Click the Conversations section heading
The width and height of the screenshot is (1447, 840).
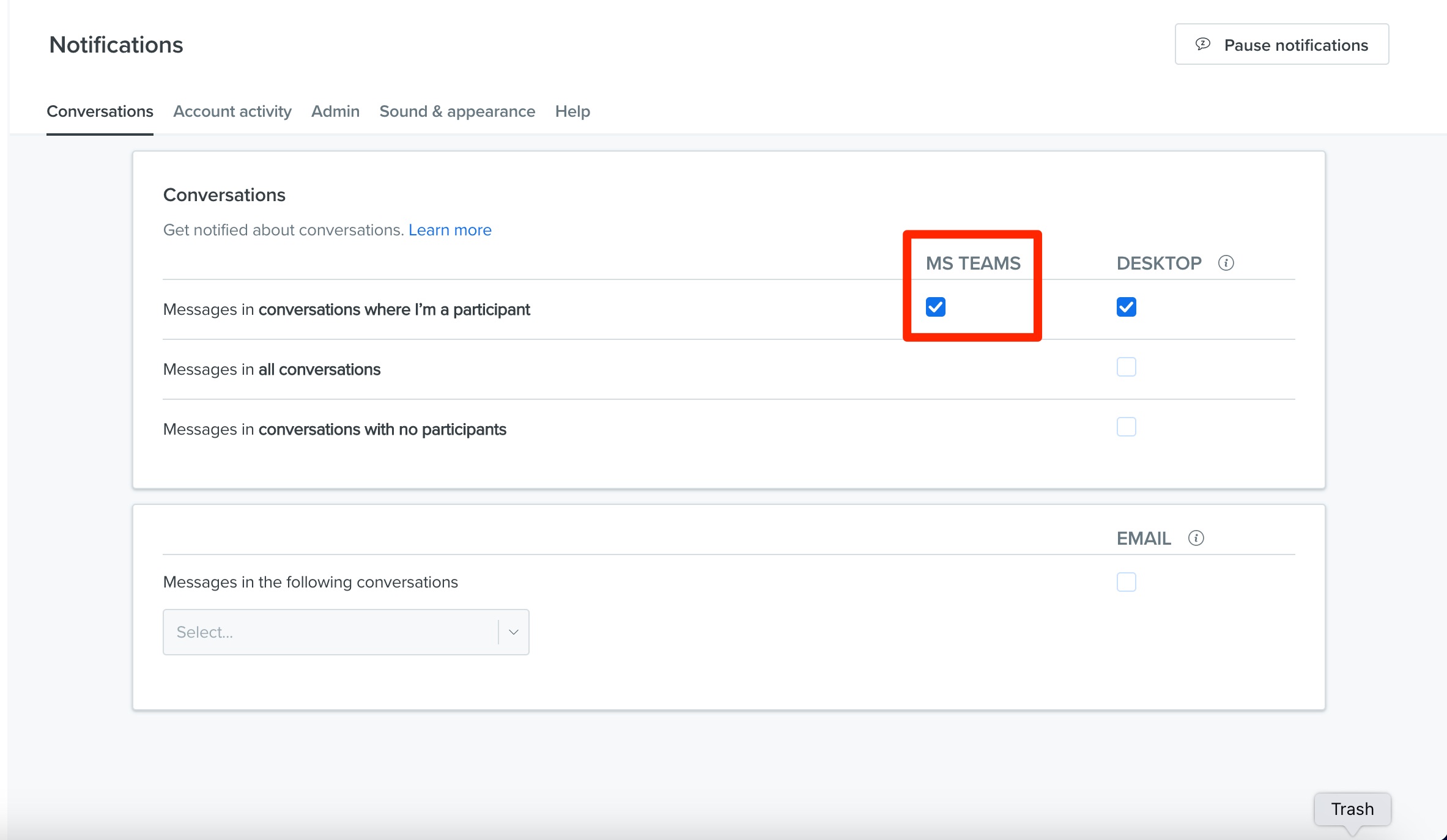[224, 194]
